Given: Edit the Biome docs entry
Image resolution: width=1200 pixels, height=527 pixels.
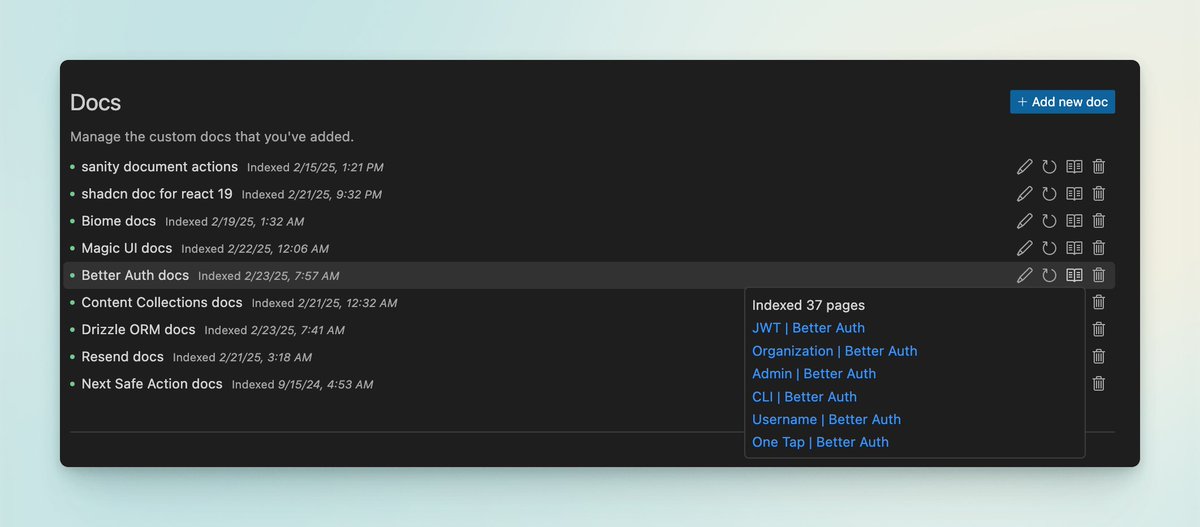Looking at the screenshot, I should [x=1024, y=221].
